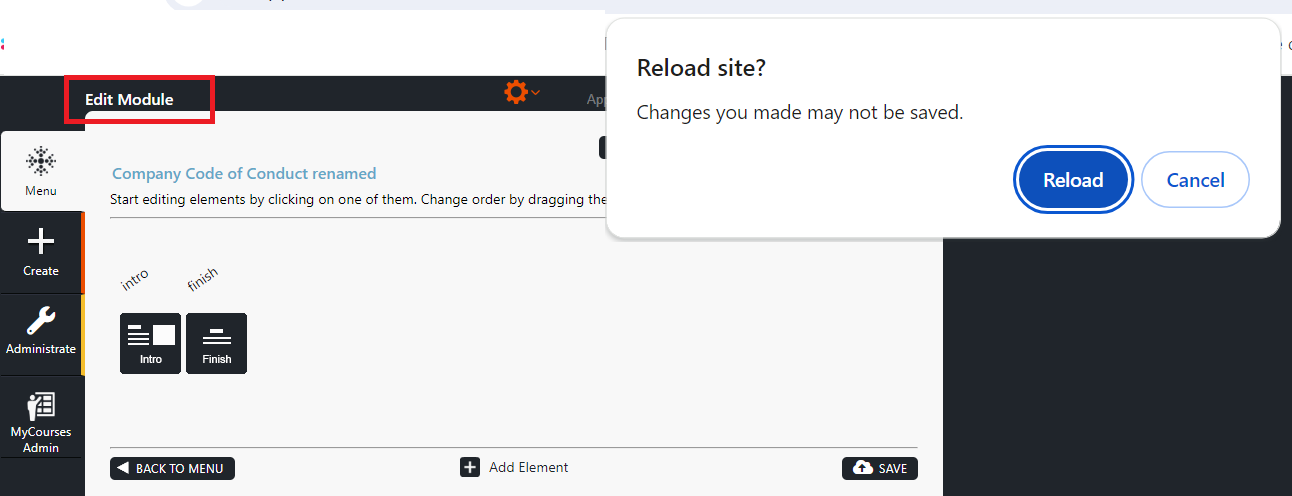Click the rotated intro label
The image size is (1292, 496).
pyautogui.click(x=135, y=279)
